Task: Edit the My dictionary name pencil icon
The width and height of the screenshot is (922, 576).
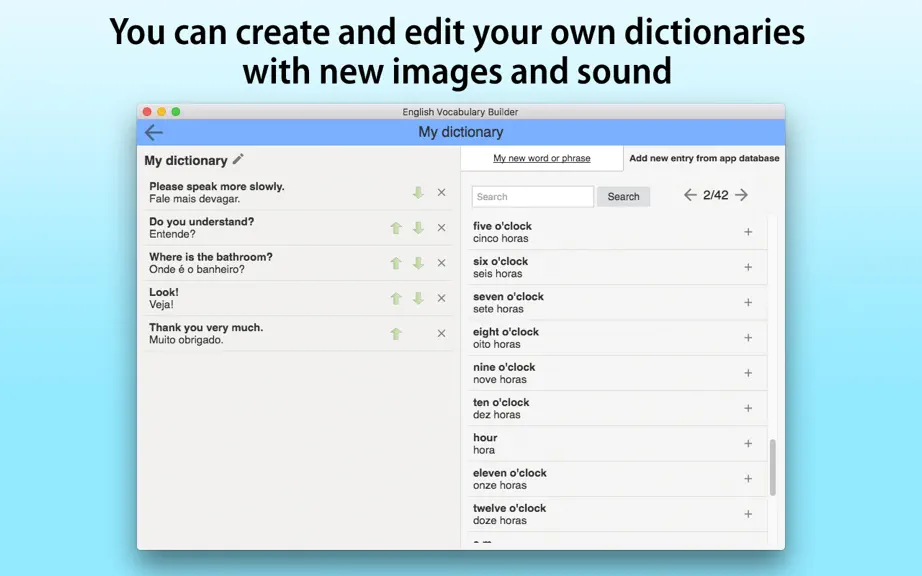Action: coord(238,159)
